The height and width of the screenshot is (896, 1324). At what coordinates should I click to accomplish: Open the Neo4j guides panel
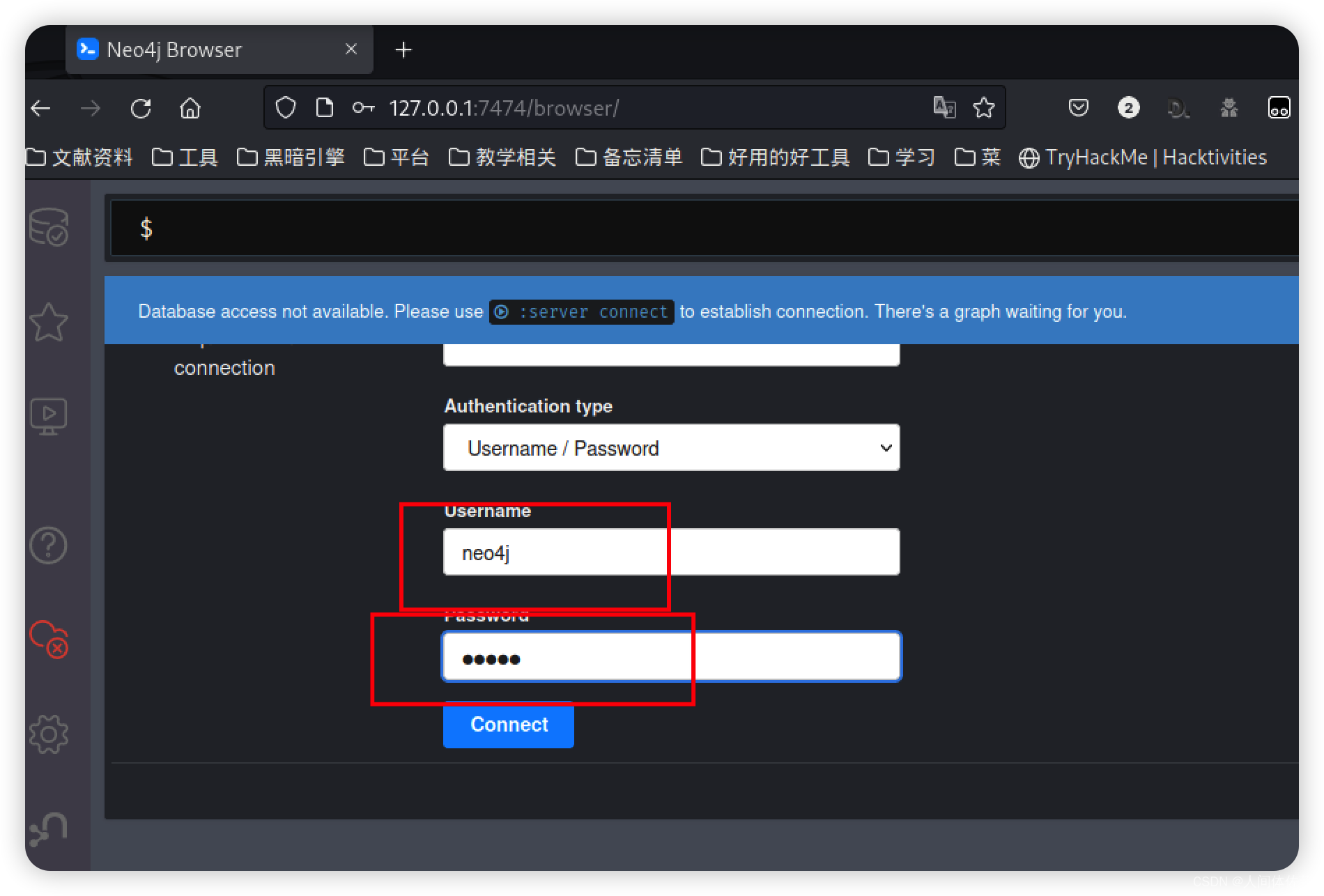pos(49,416)
